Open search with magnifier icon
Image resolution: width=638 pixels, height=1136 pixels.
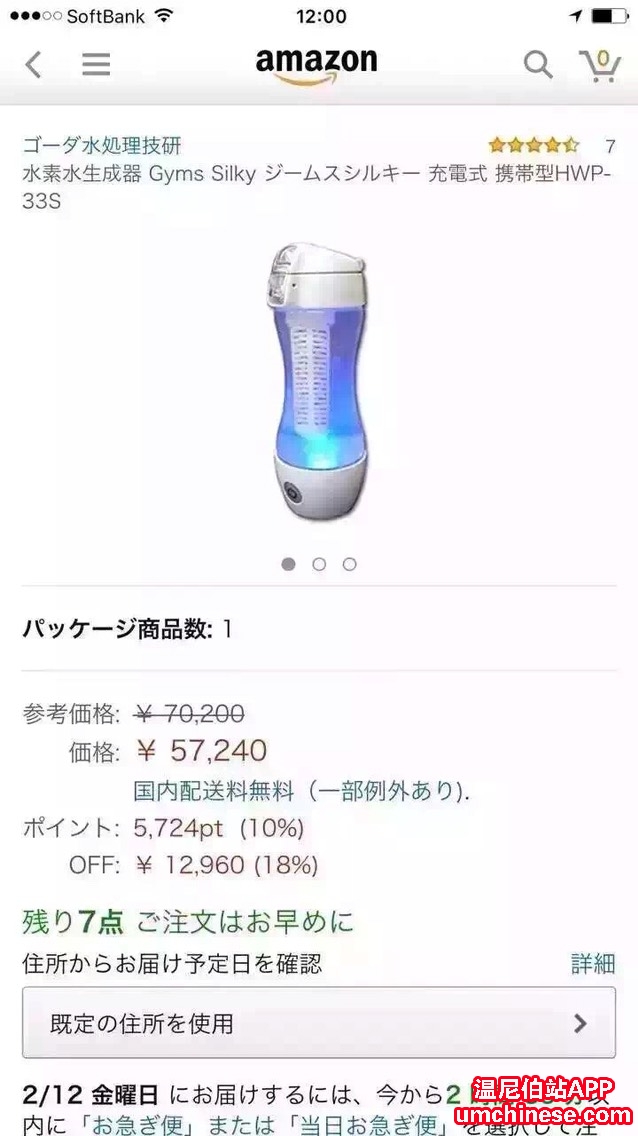[x=538, y=65]
